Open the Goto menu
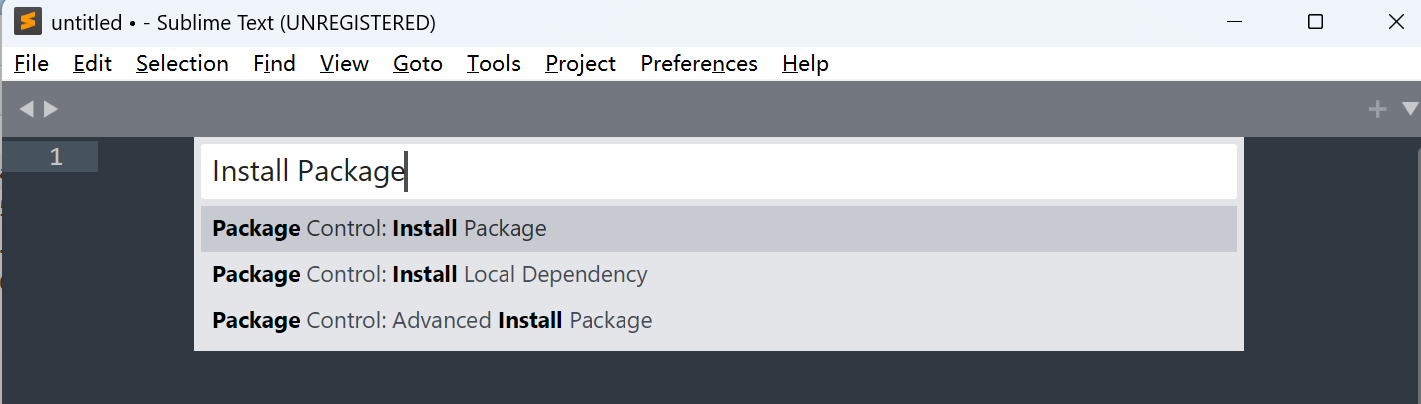 (418, 64)
